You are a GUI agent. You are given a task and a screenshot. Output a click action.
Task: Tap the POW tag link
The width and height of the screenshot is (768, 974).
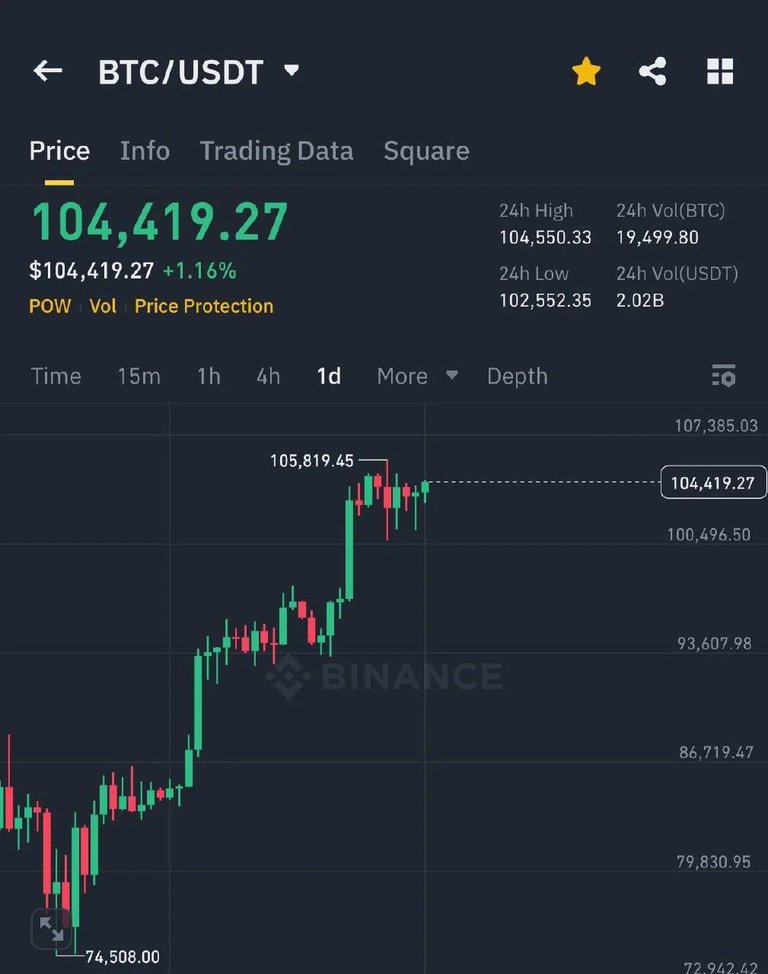[50, 306]
